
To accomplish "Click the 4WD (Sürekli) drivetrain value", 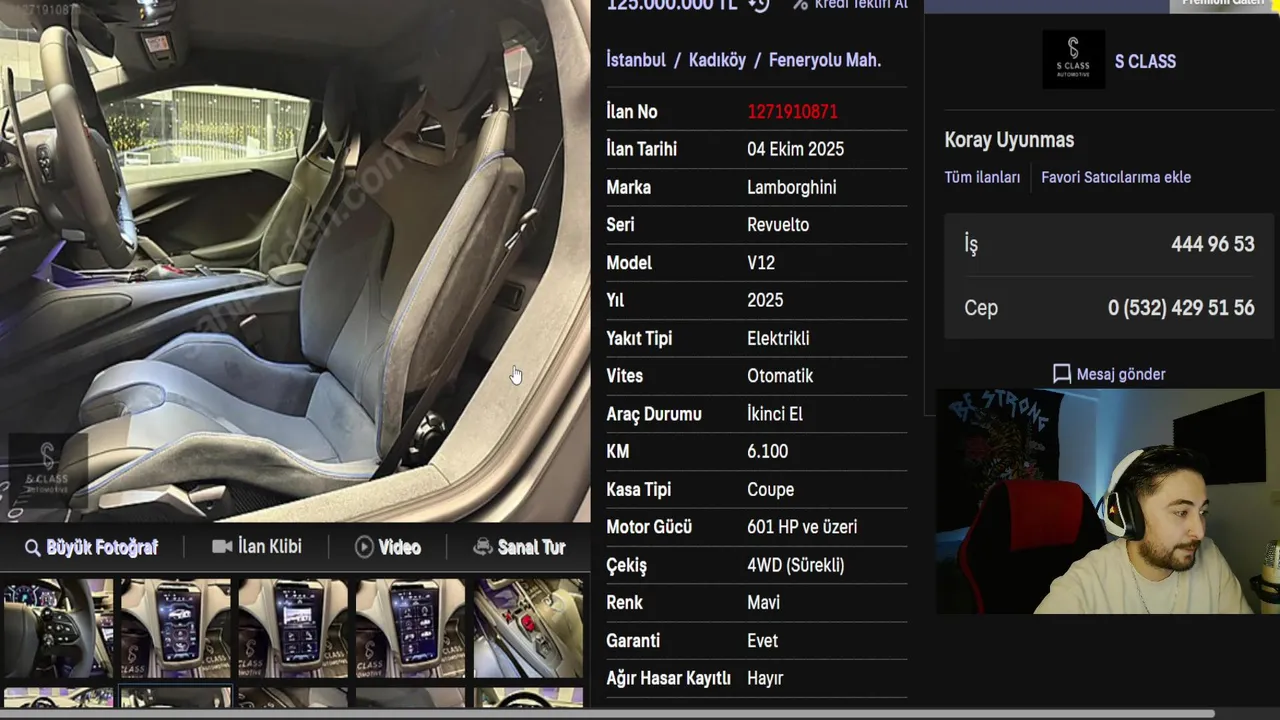I will (x=796, y=565).
